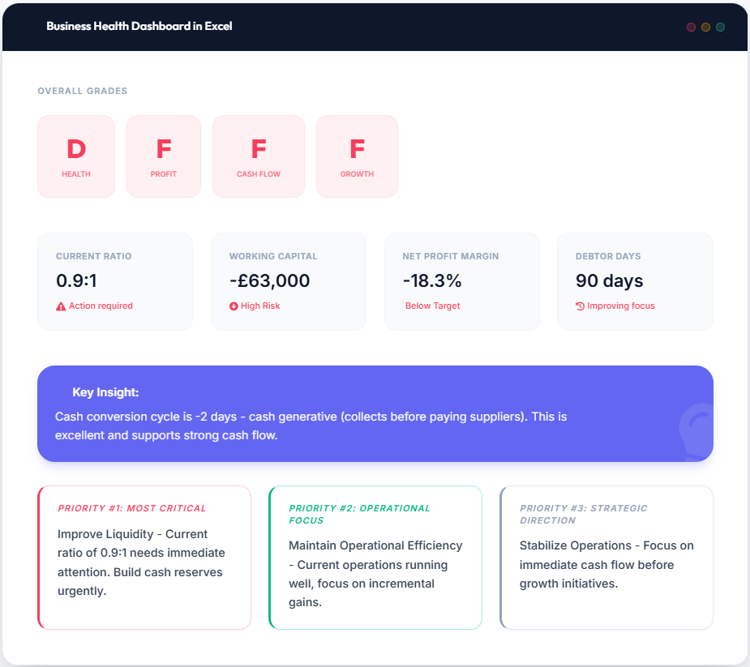Click the Working Capital -£63,000 card

pyautogui.click(x=288, y=281)
